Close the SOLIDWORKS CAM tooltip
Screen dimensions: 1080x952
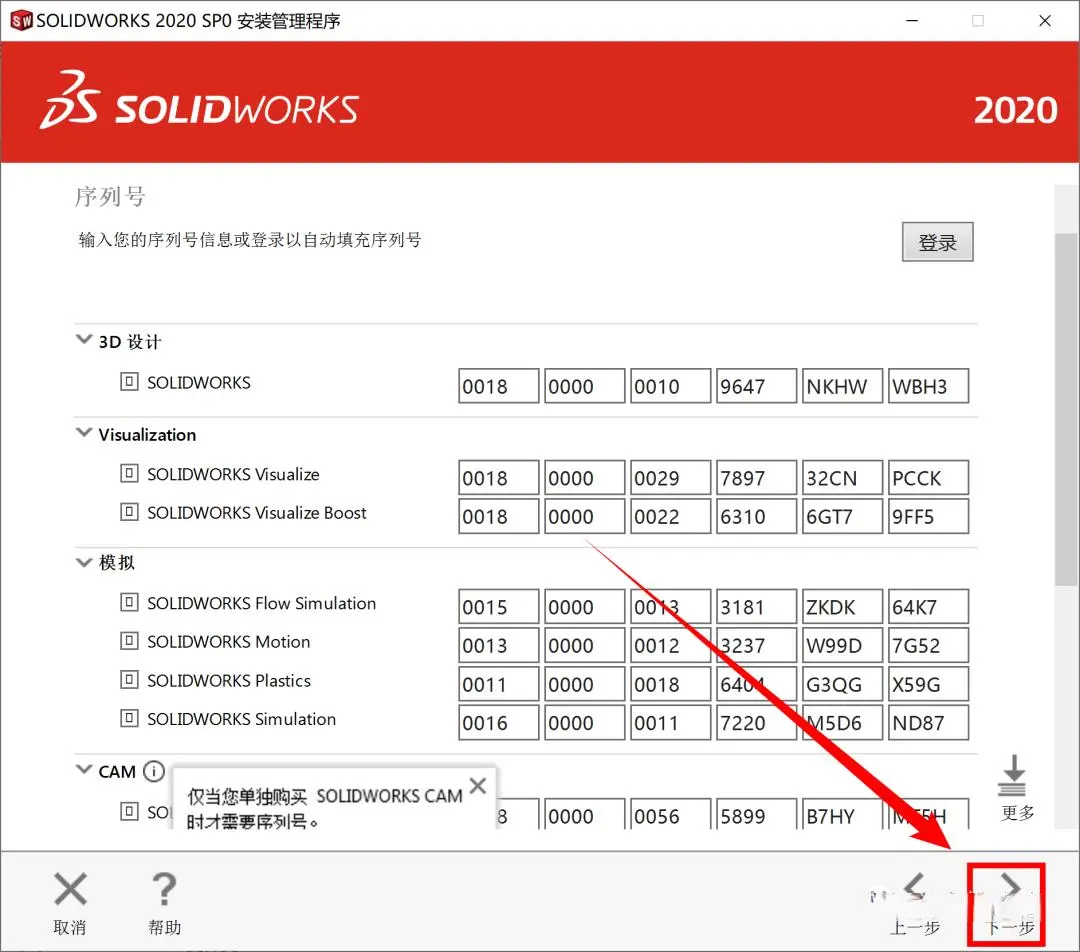point(477,785)
